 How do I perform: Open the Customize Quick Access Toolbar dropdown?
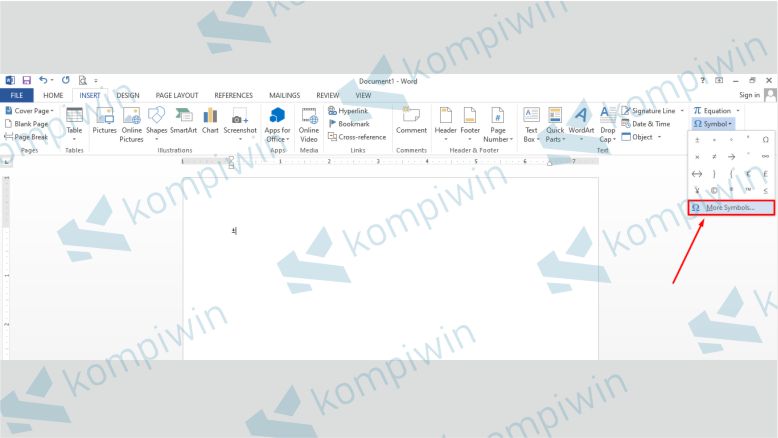(x=96, y=80)
